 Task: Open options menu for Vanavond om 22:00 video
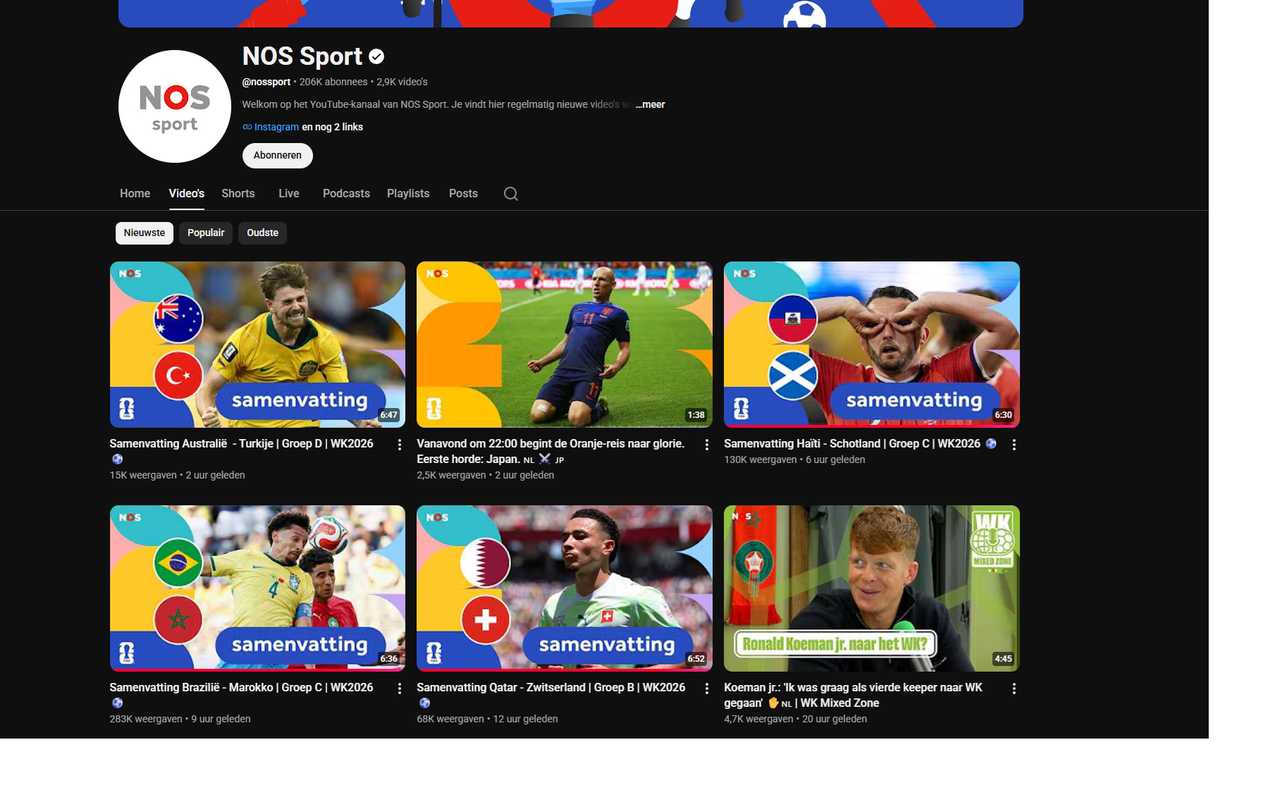tap(707, 445)
